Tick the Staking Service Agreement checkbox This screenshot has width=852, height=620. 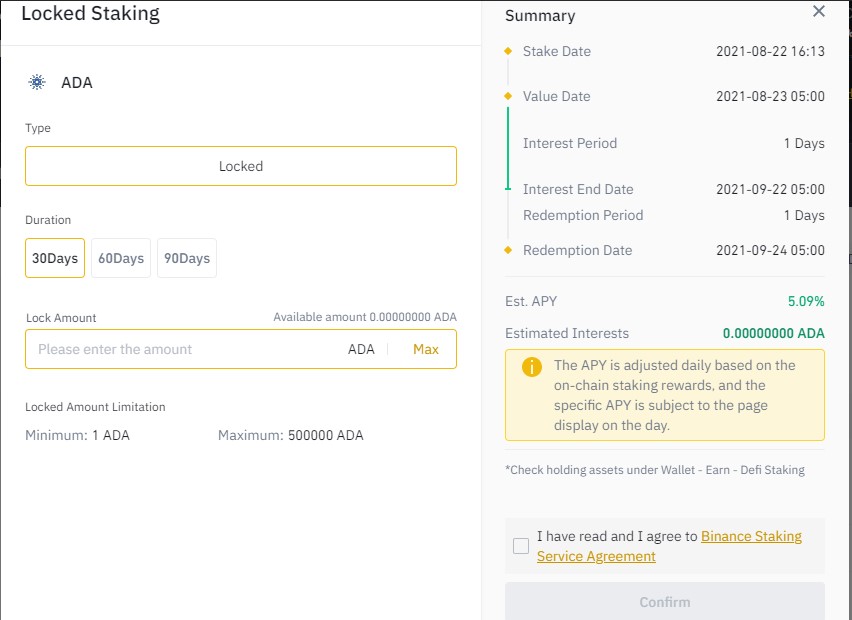[x=521, y=546]
